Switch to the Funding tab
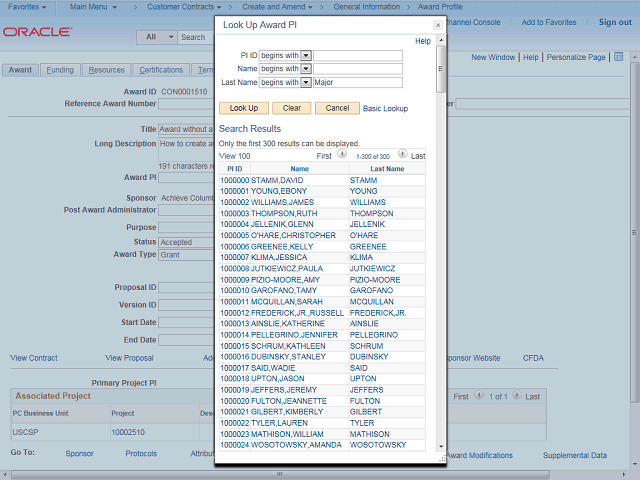This screenshot has width=640, height=480. (60, 70)
